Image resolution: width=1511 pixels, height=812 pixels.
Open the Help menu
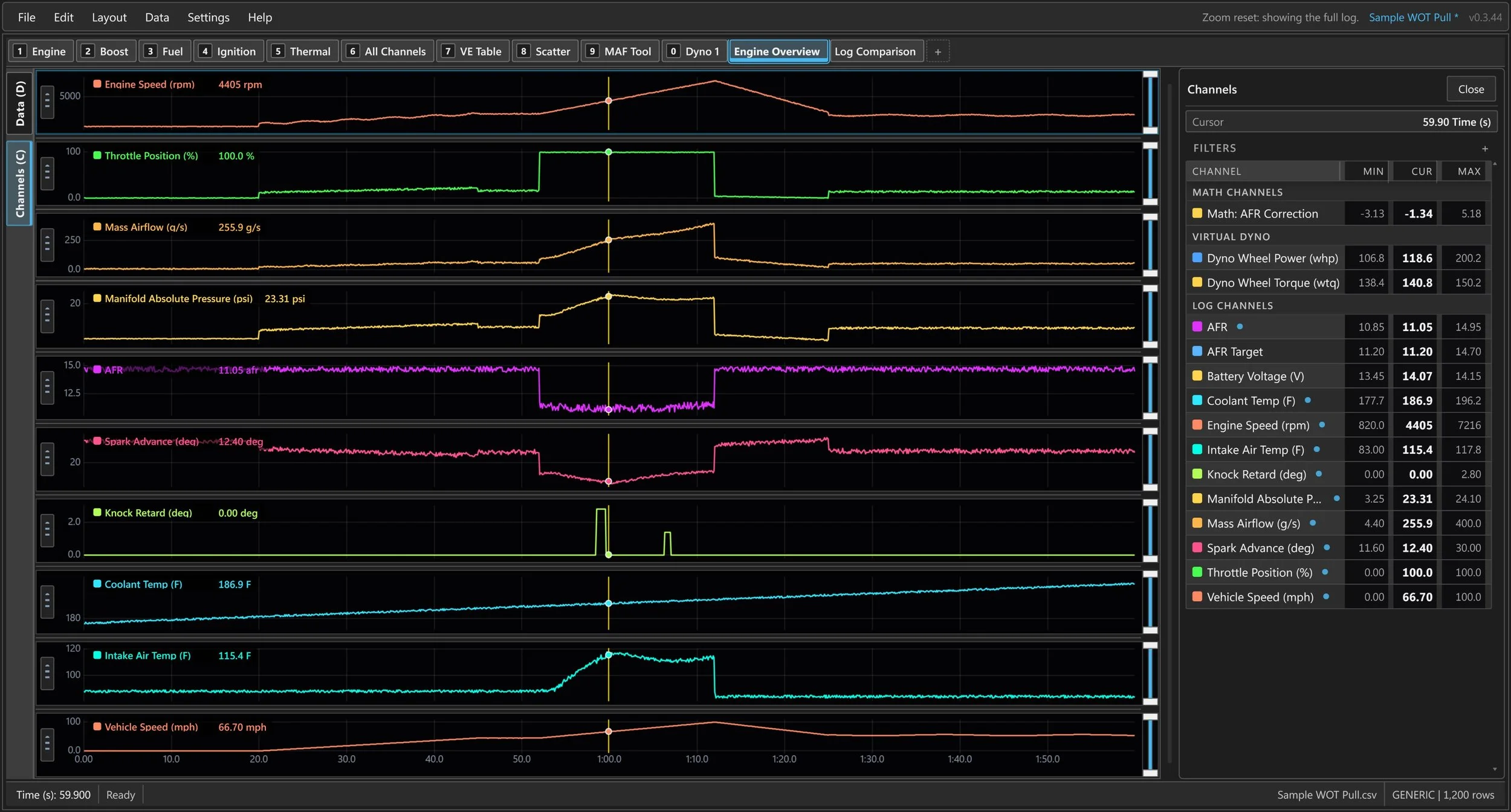pos(260,18)
